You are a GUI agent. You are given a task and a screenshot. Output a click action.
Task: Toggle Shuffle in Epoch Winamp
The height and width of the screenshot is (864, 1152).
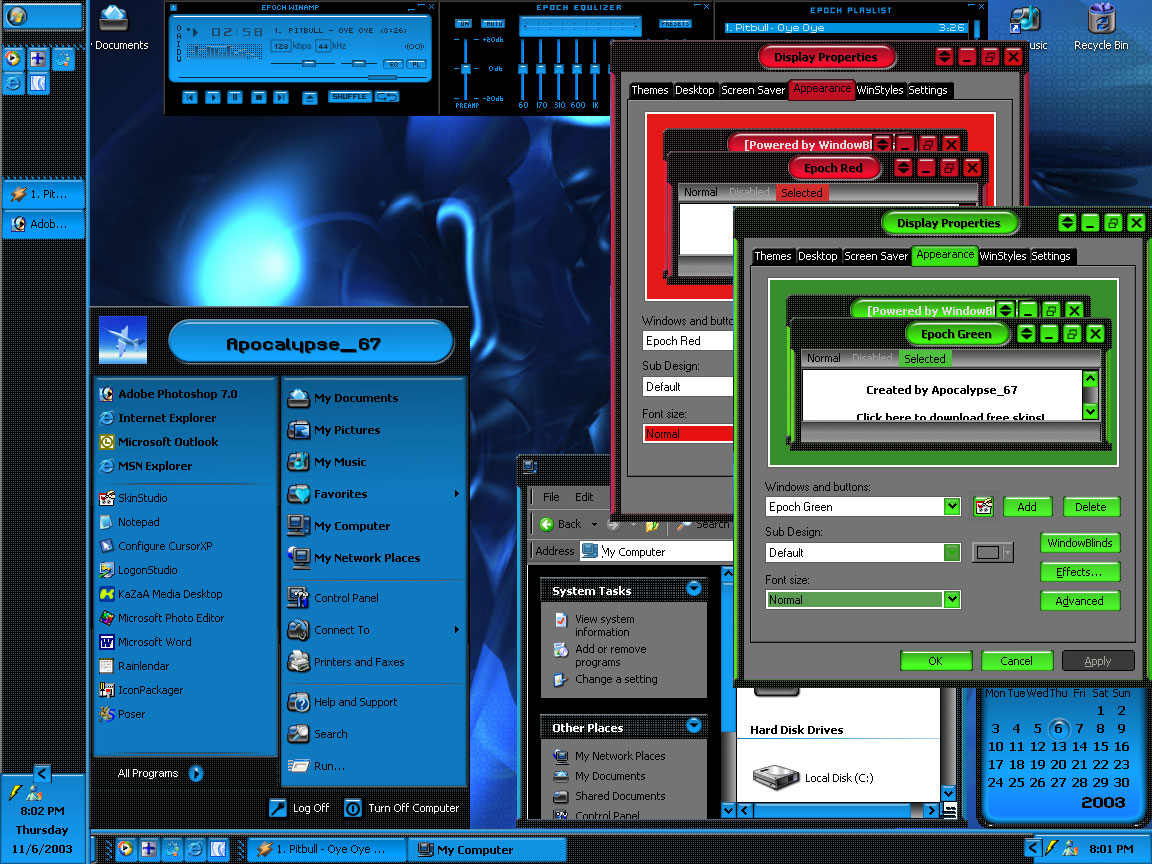349,96
